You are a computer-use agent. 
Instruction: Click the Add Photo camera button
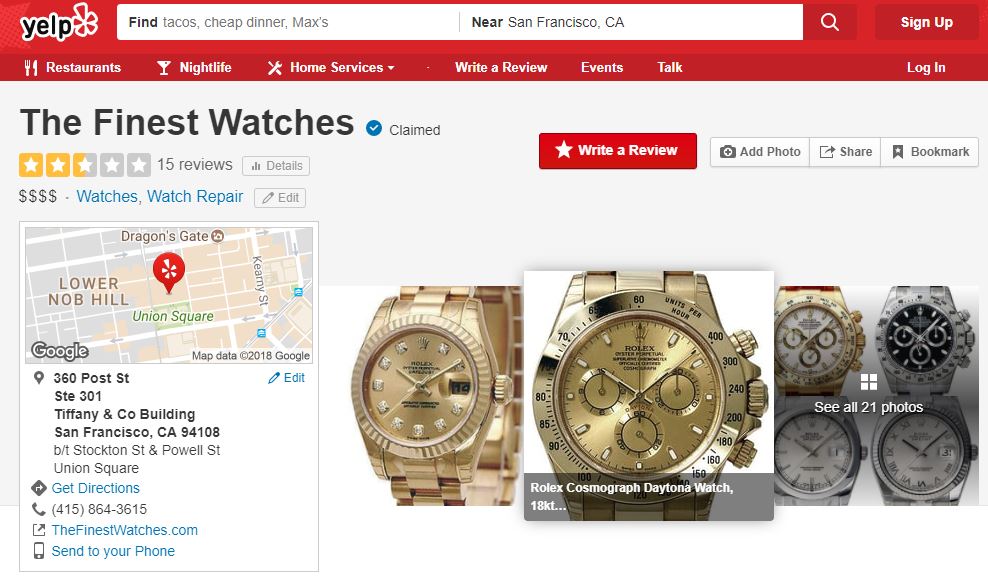[760, 152]
